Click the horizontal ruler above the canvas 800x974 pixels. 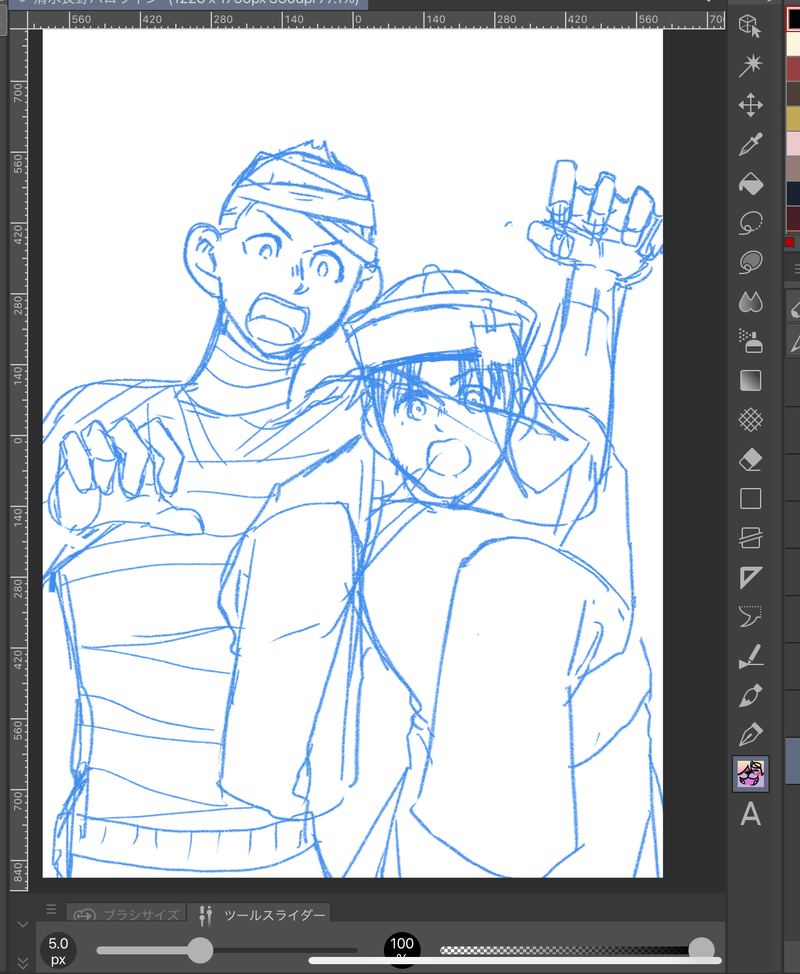[x=376, y=20]
